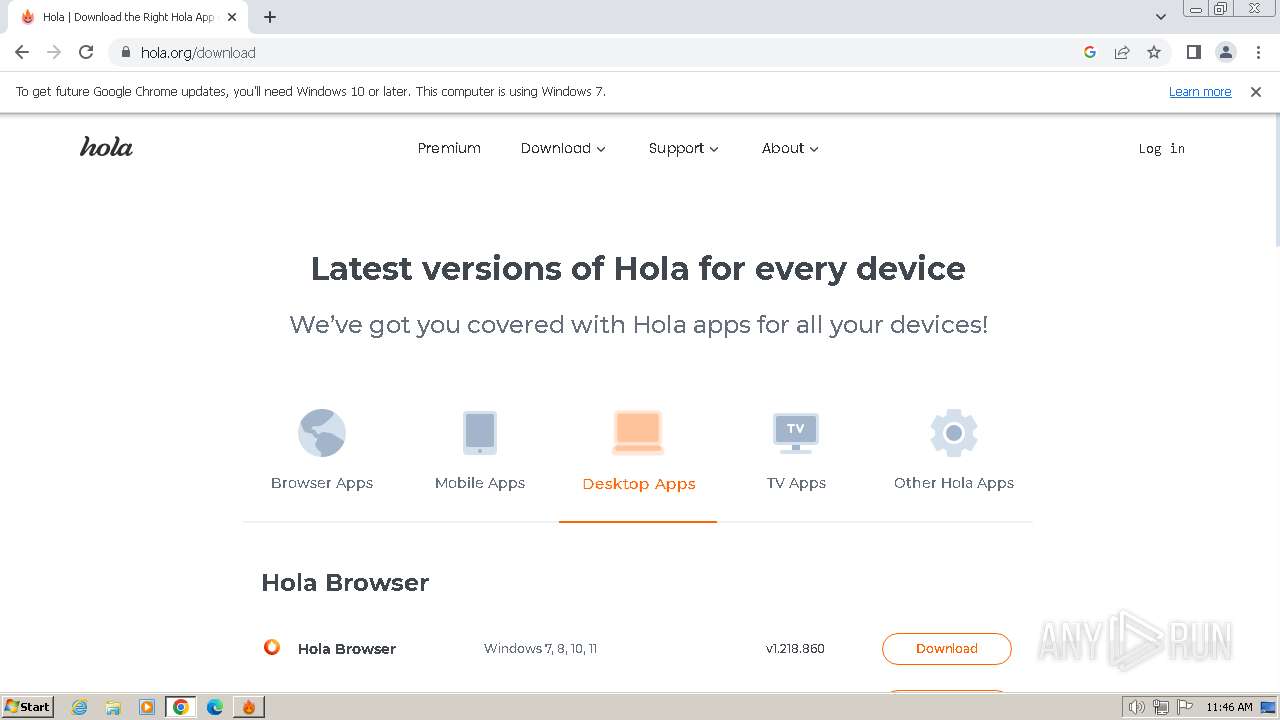Select the Browser Apps globe icon

pos(322,433)
